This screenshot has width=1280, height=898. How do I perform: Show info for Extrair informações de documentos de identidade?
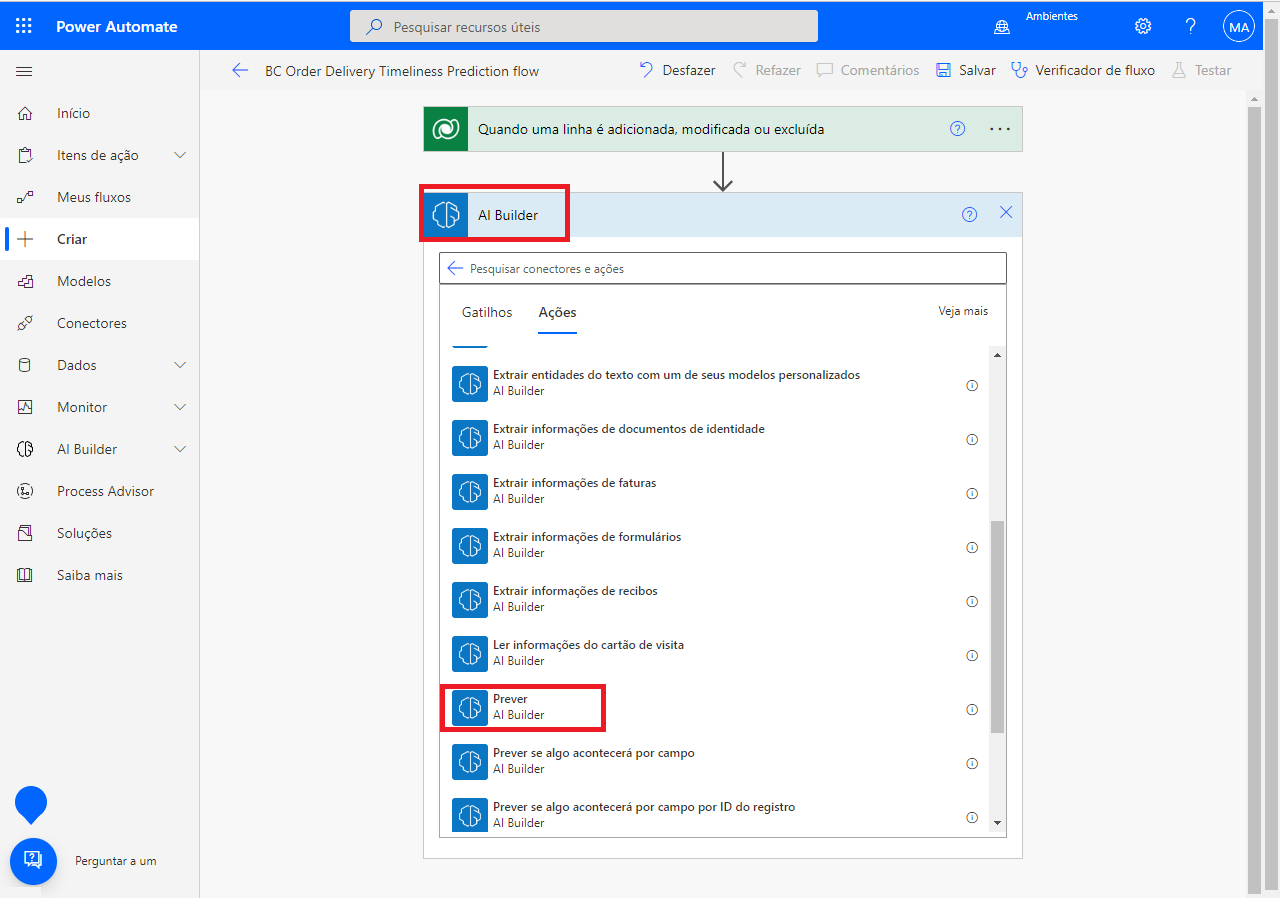tap(972, 439)
